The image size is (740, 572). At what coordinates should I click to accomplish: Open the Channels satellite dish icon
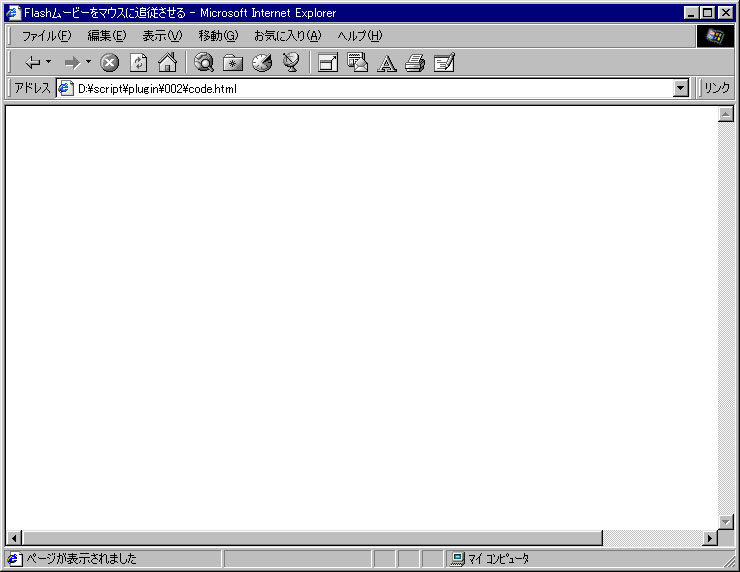(x=291, y=62)
